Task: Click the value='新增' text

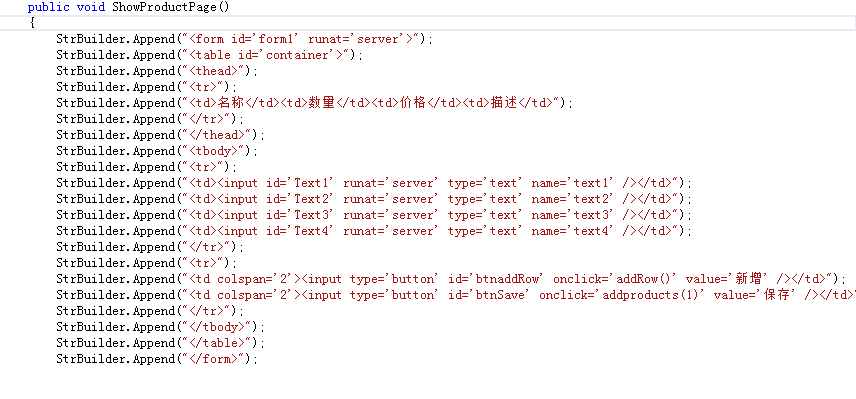Action: click(728, 279)
